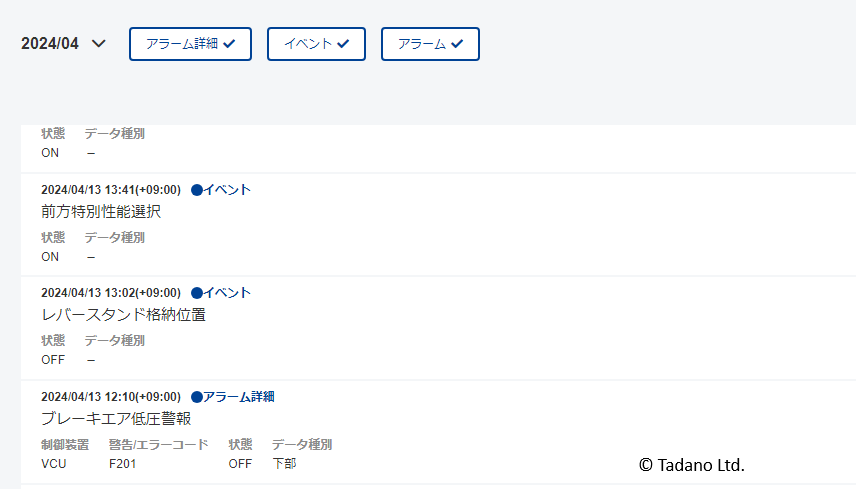Select the 2024/04/13 13:41 timestamp
The height and width of the screenshot is (489, 856).
[110, 189]
